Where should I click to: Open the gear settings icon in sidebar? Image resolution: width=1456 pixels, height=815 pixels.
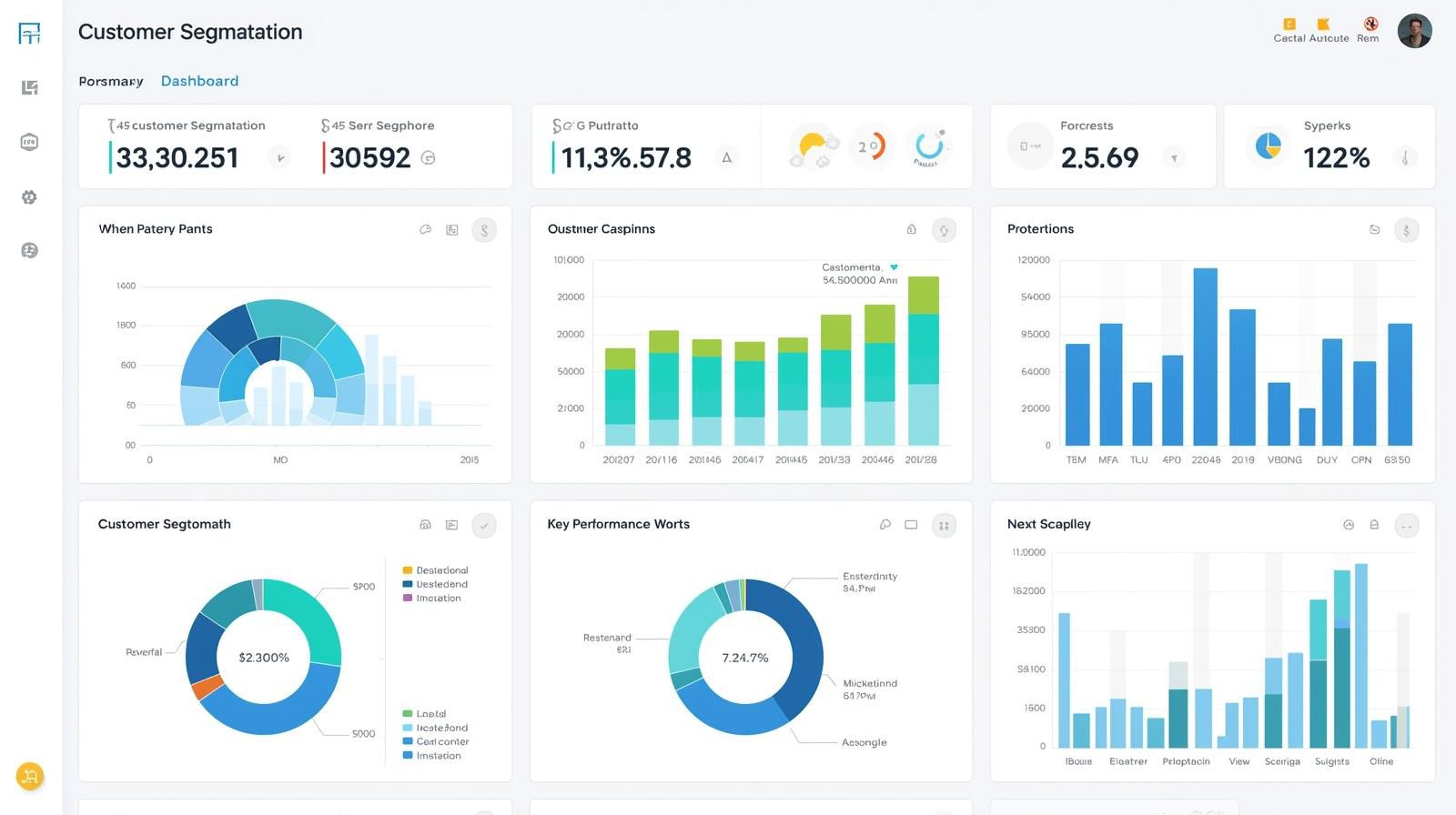29,197
